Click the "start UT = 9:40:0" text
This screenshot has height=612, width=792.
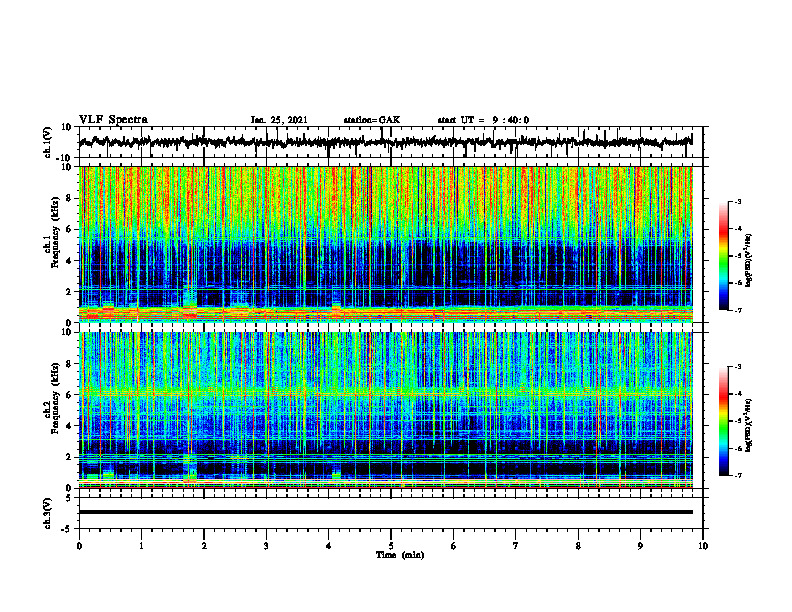tap(483, 120)
